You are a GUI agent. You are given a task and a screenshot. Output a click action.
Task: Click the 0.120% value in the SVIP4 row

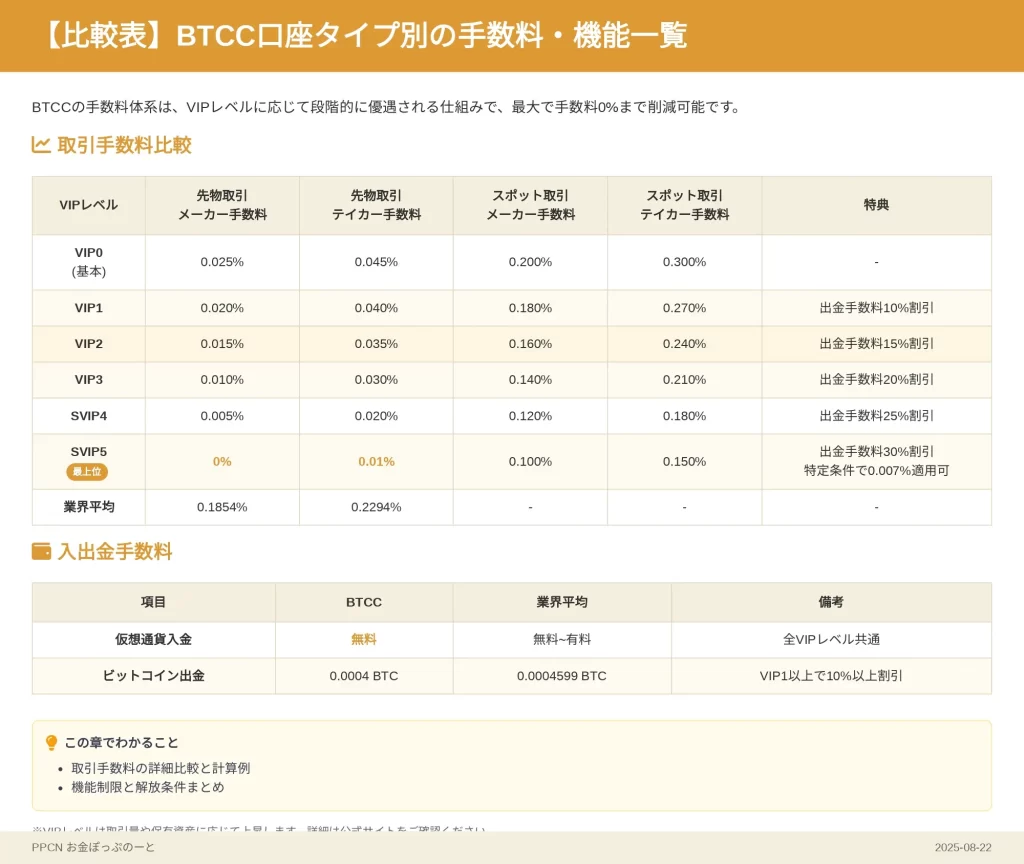(x=530, y=415)
